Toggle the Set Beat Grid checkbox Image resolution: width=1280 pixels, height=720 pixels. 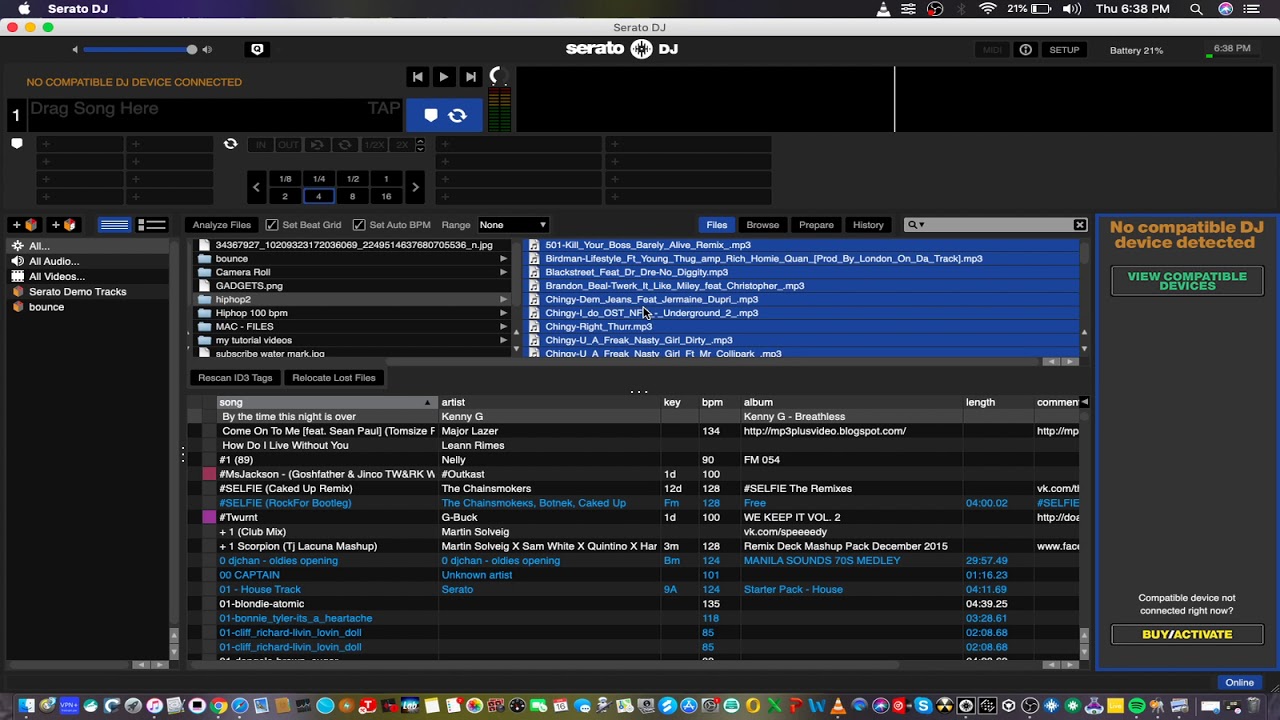point(272,225)
